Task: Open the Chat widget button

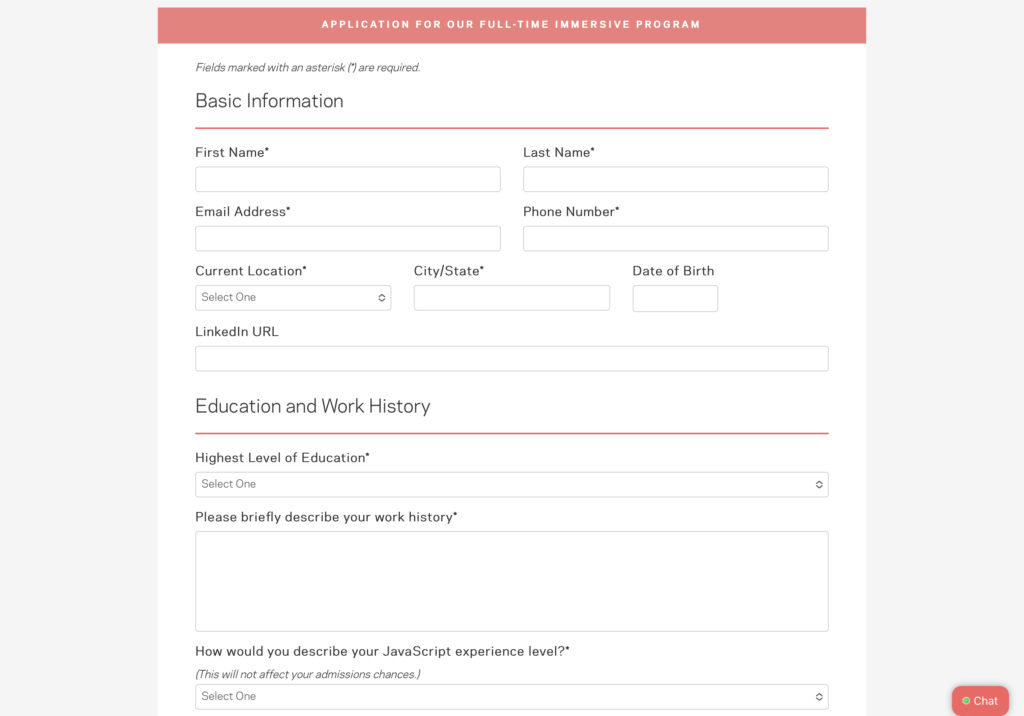Action: pos(980,701)
